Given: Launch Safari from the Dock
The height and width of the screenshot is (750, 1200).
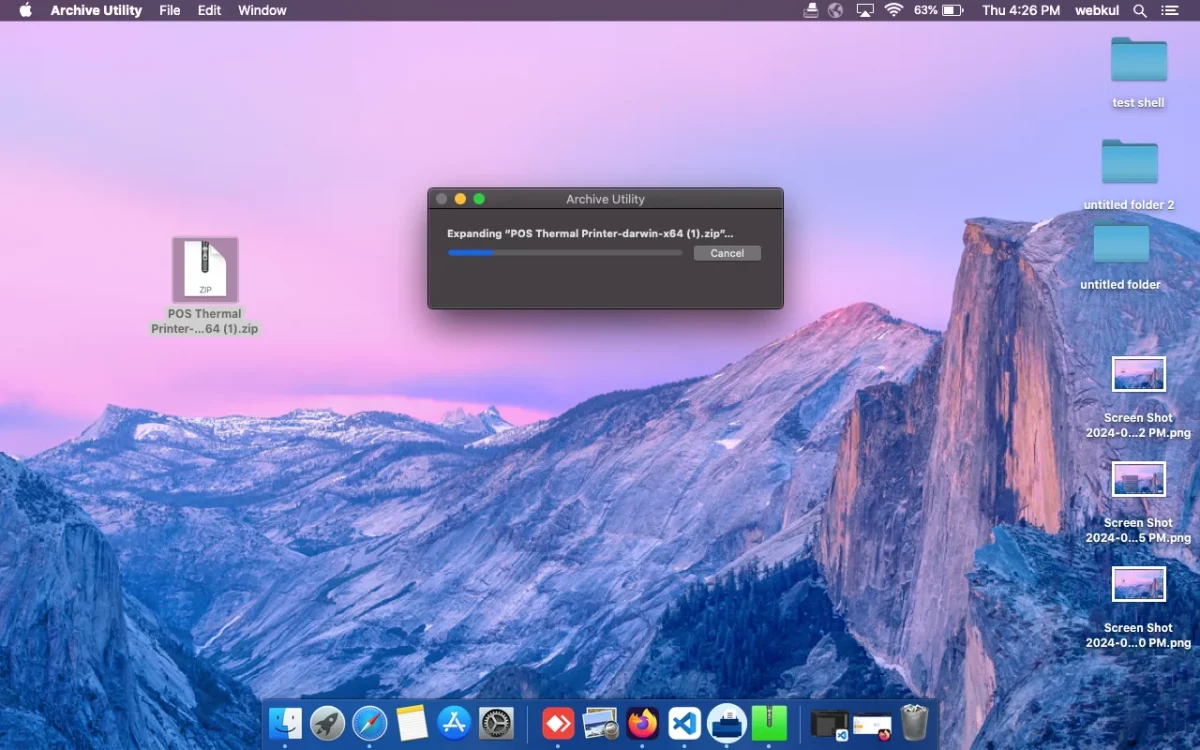Looking at the screenshot, I should [x=369, y=722].
